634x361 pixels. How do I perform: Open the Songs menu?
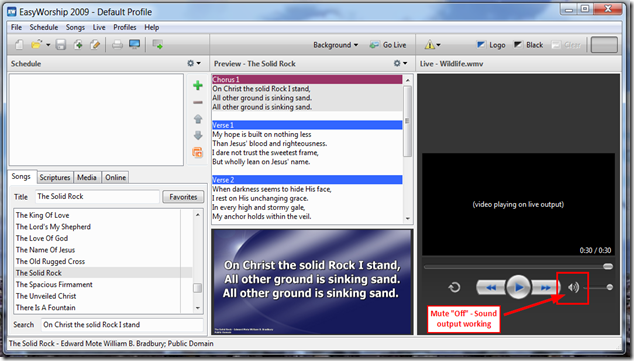point(75,27)
